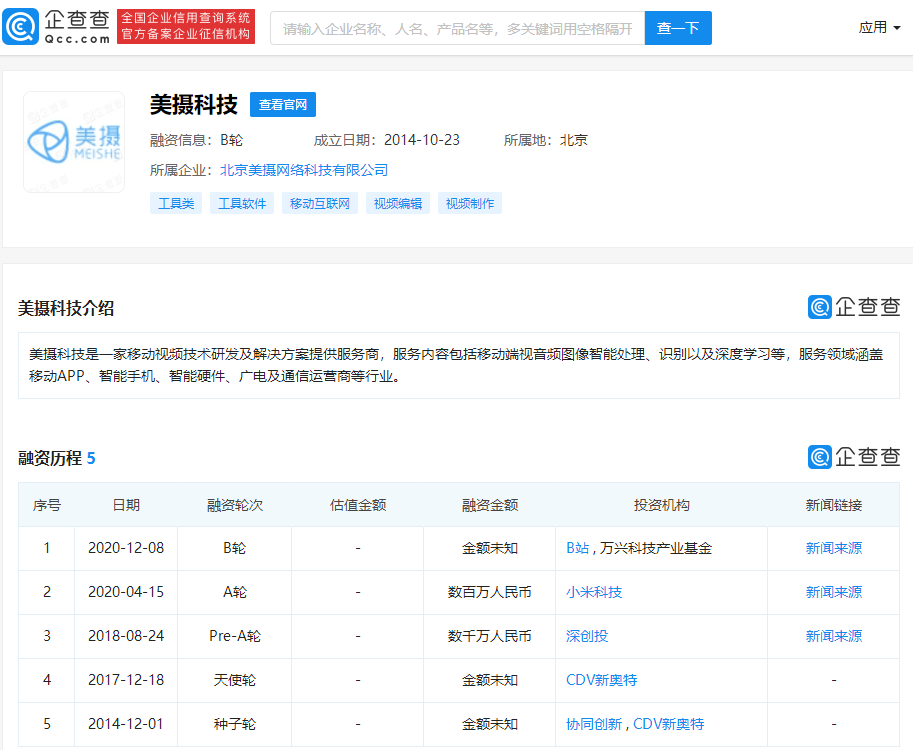Open the 应用 dropdown menu
Image resolution: width=913 pixels, height=750 pixels.
[879, 27]
